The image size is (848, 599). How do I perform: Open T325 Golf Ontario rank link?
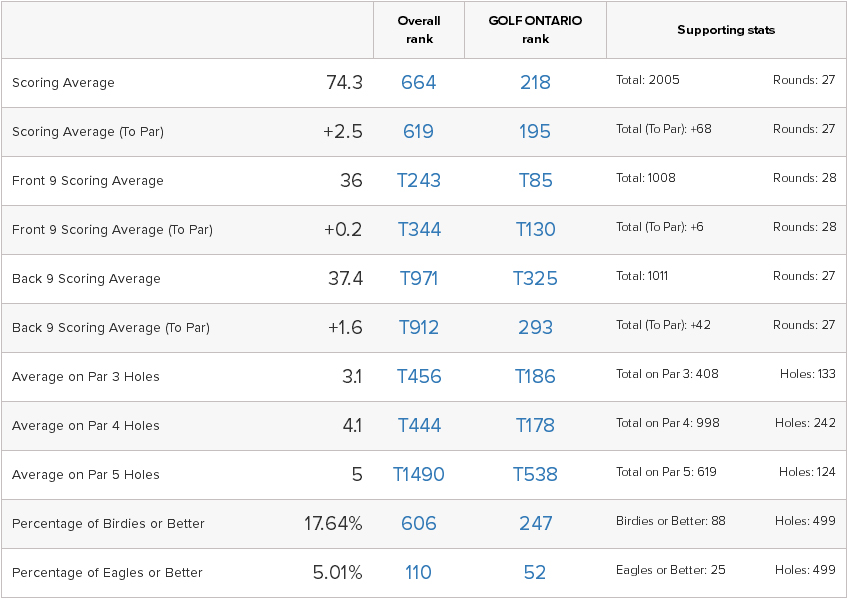[x=535, y=278]
